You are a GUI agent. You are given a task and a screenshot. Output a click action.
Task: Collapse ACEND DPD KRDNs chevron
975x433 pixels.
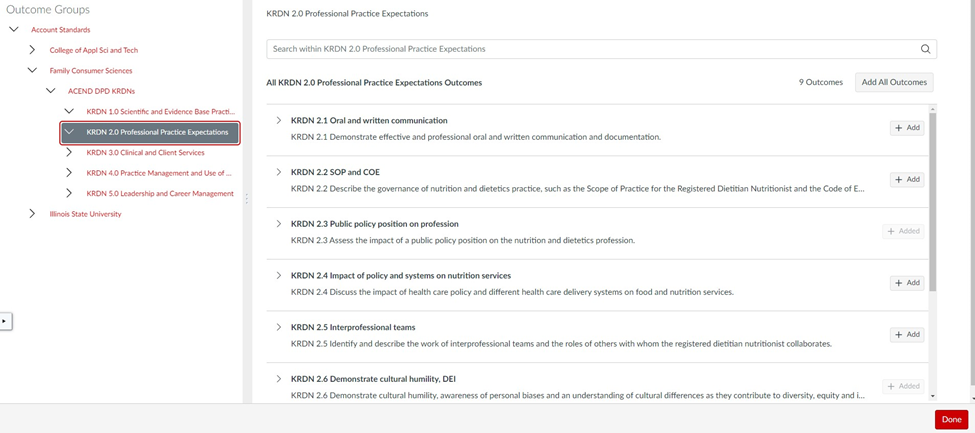point(51,91)
